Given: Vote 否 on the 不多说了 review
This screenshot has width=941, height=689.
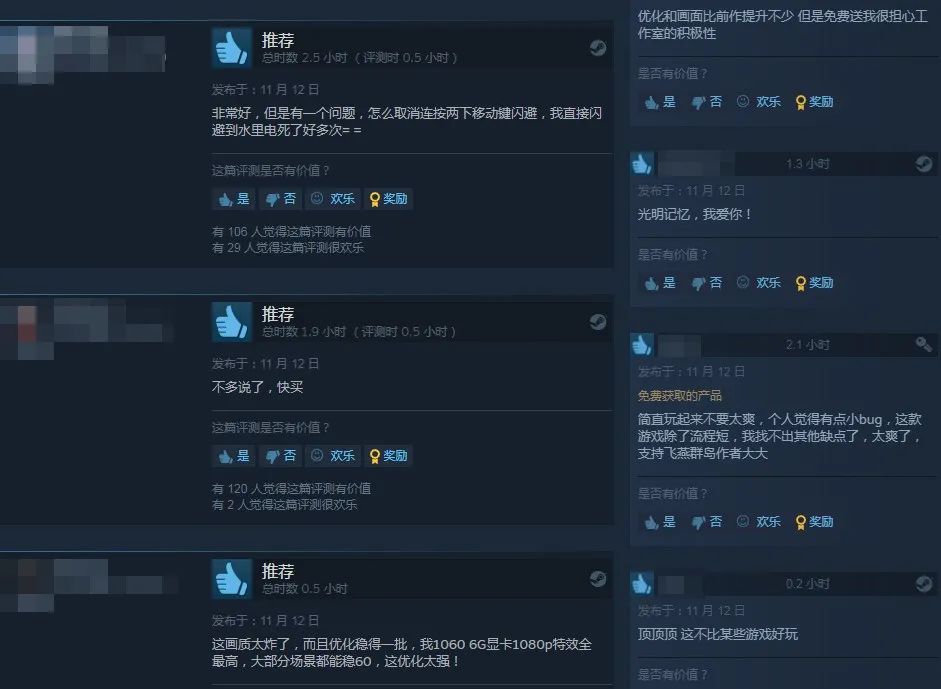Looking at the screenshot, I should click(x=281, y=456).
